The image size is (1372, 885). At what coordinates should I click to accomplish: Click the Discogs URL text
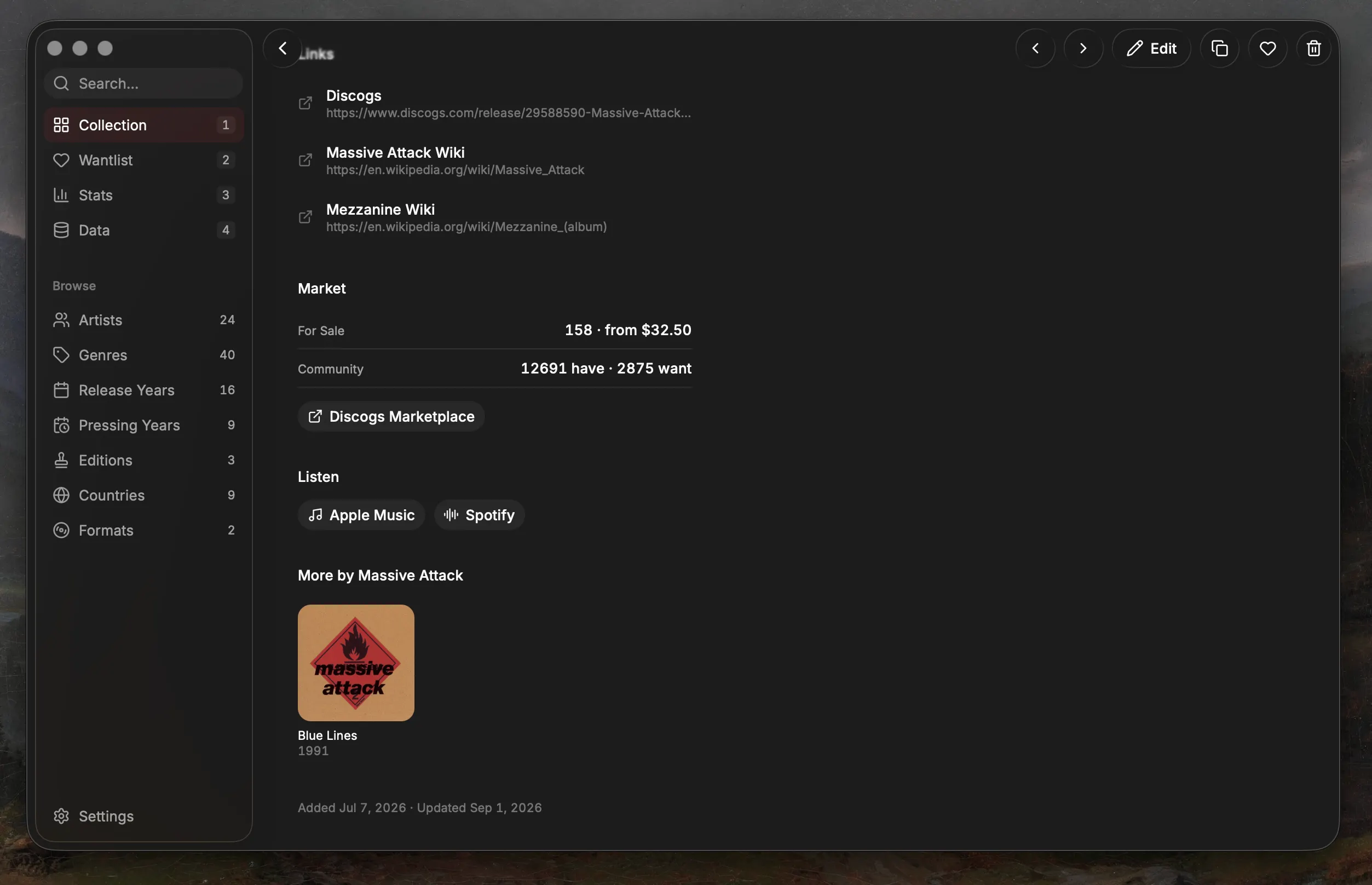point(509,113)
